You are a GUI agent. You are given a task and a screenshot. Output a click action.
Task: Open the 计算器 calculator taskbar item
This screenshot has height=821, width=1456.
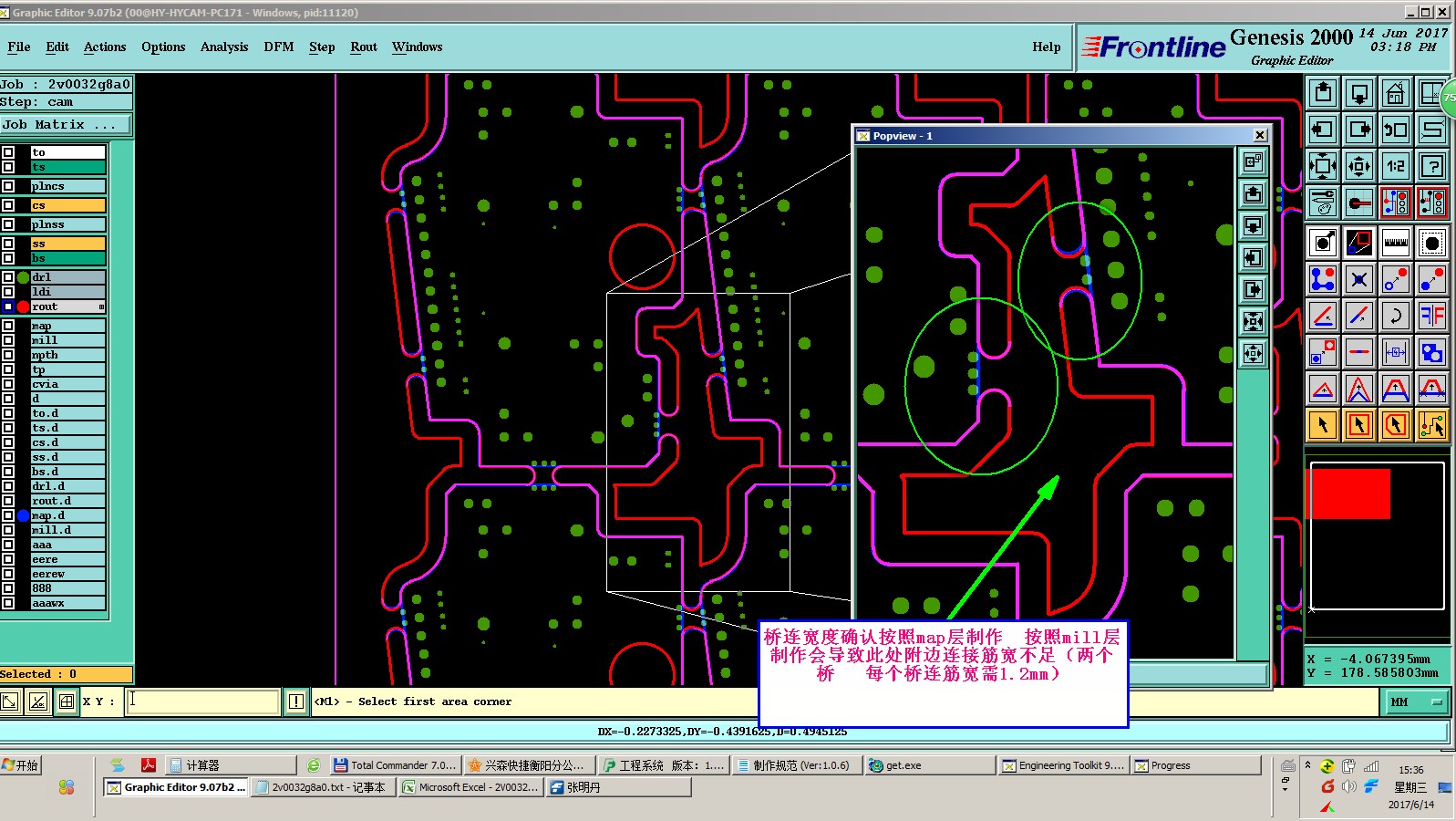click(x=232, y=765)
